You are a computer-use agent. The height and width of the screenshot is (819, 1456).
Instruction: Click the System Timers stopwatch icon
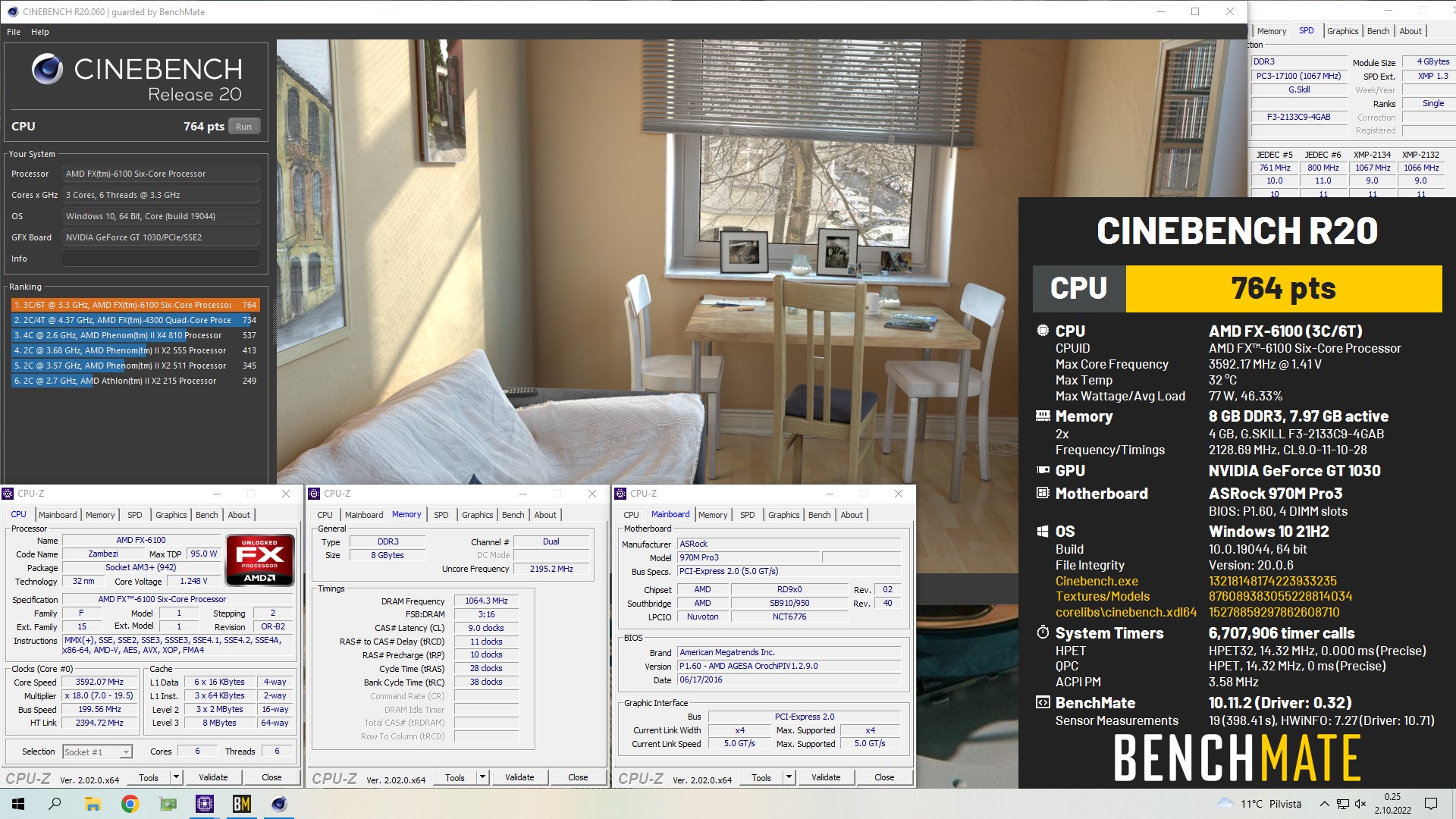(x=1043, y=632)
